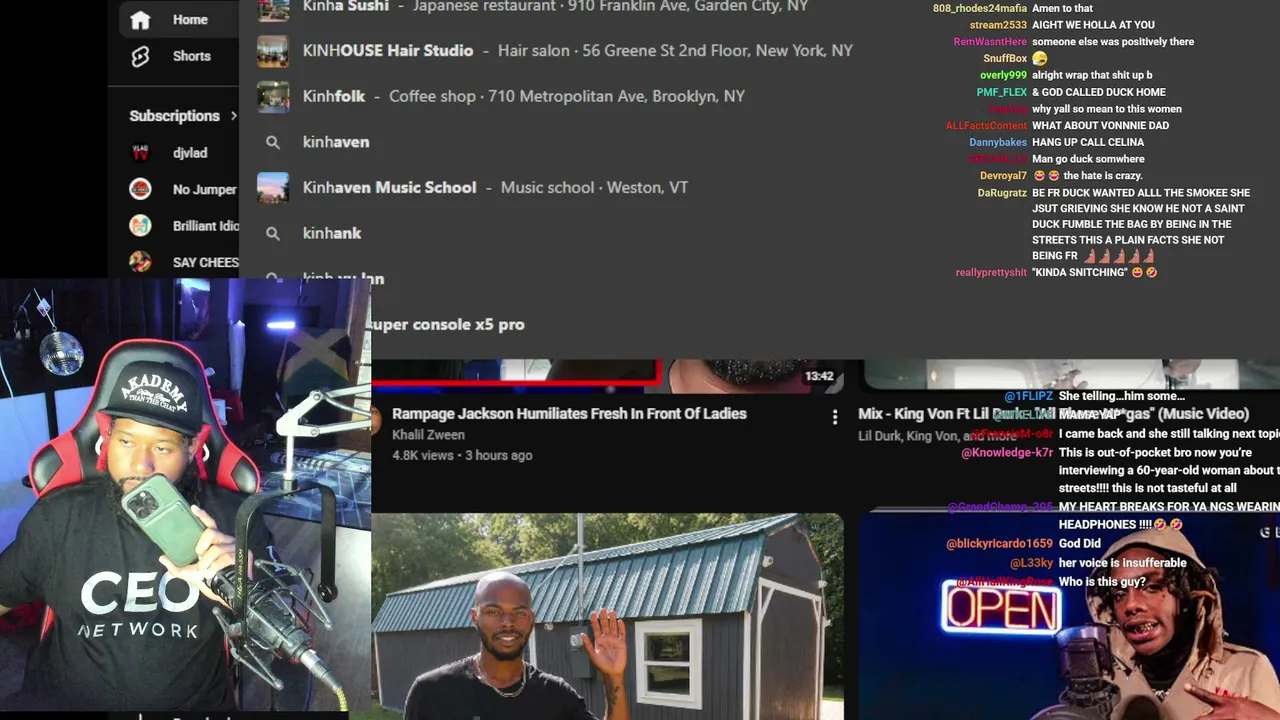Open the No Jumper subscription link
Viewport: 1280px width, 720px height.
point(204,189)
